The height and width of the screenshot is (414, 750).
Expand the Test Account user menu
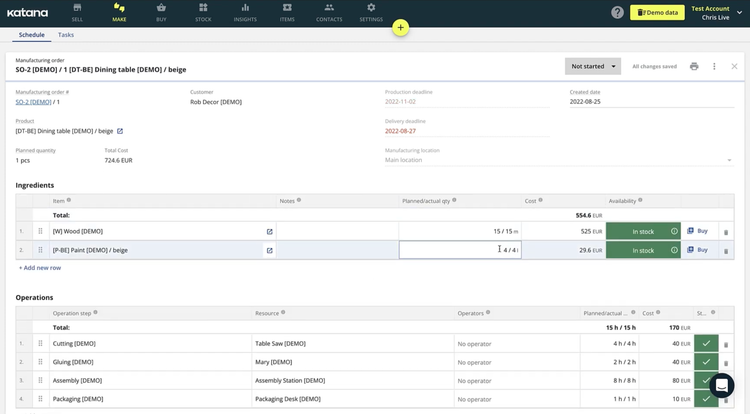[739, 12]
